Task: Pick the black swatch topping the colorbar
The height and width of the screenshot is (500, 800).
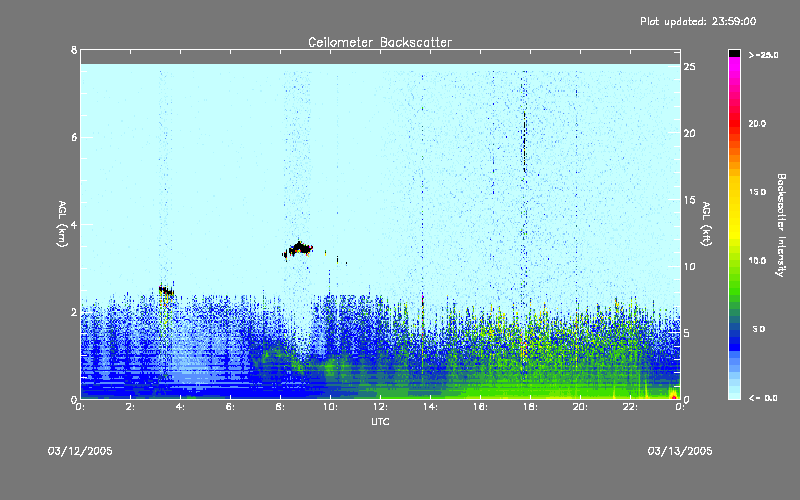Action: click(734, 53)
